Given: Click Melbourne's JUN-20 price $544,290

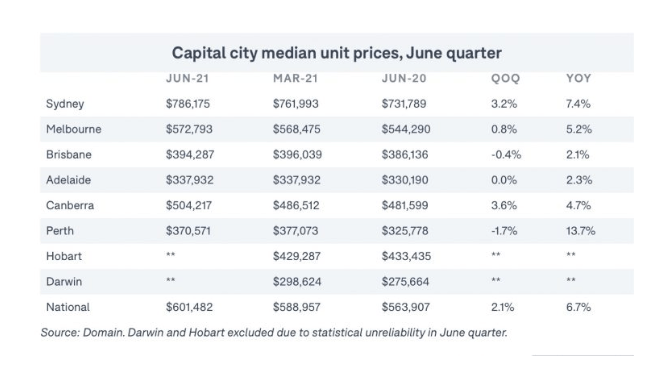Looking at the screenshot, I should [x=406, y=129].
